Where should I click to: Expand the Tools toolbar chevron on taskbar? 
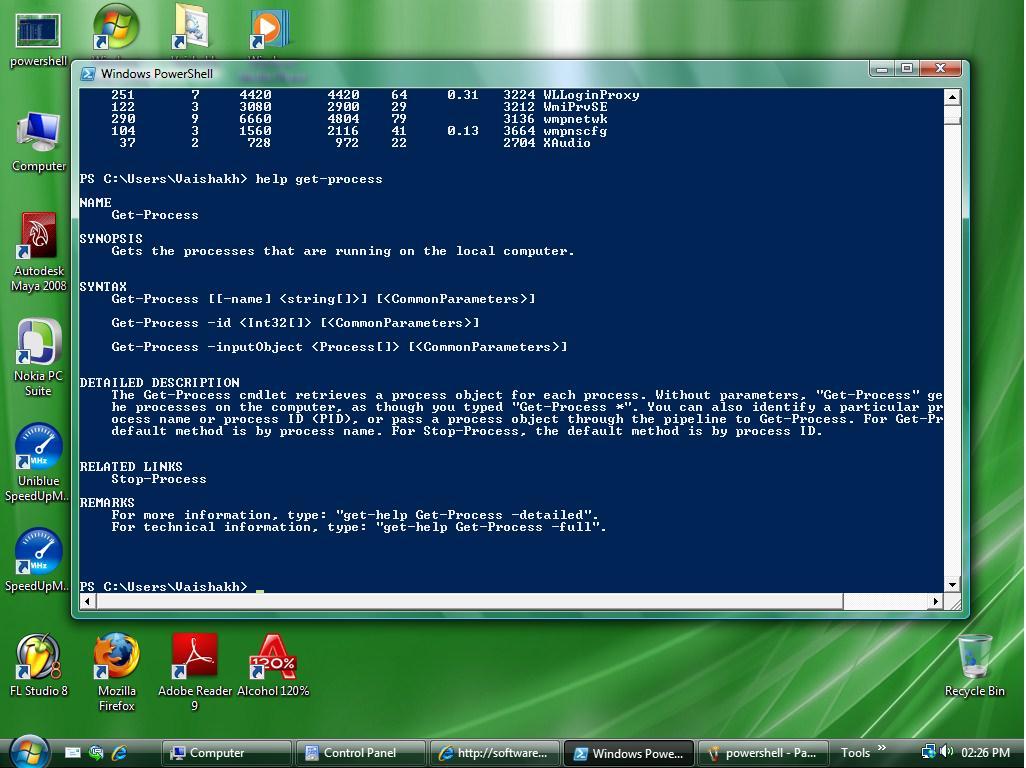(882, 748)
